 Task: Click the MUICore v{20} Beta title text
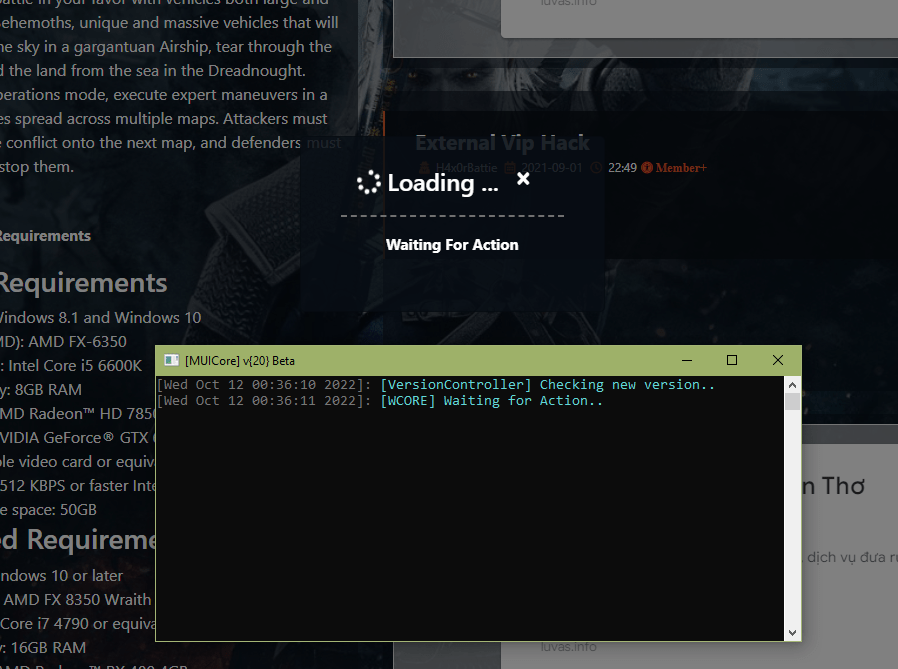239,361
